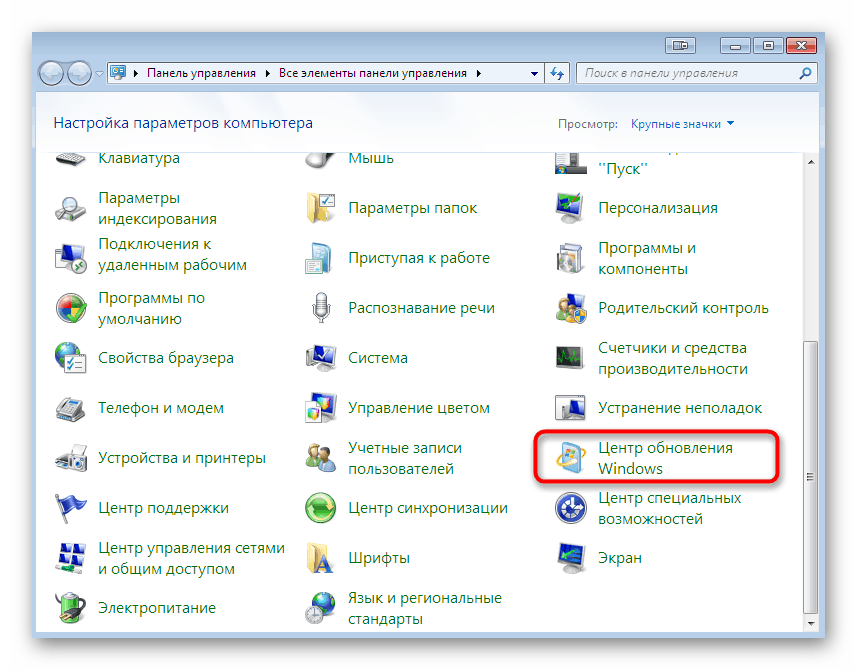Click 'Все элементы панели управления' breadcrumb
Viewport: 857px width, 670px height.
click(373, 73)
